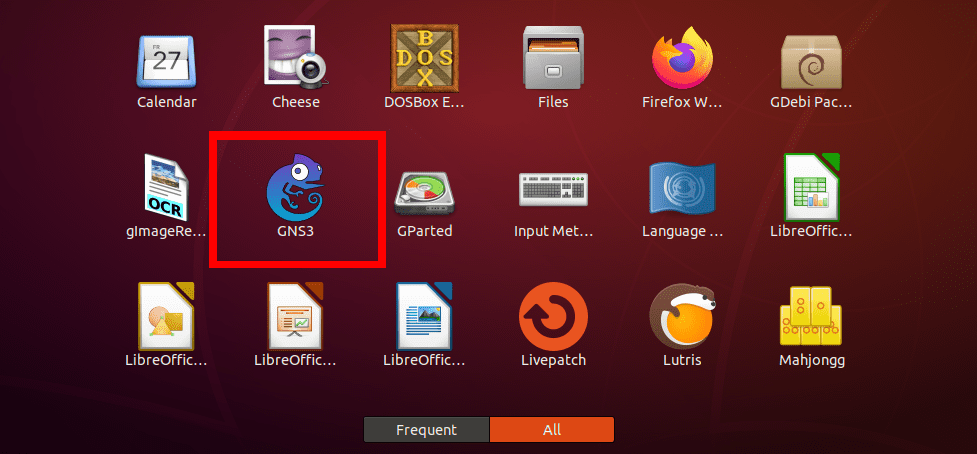Open the Mahjongg game
This screenshot has width=977, height=454.
(811, 316)
